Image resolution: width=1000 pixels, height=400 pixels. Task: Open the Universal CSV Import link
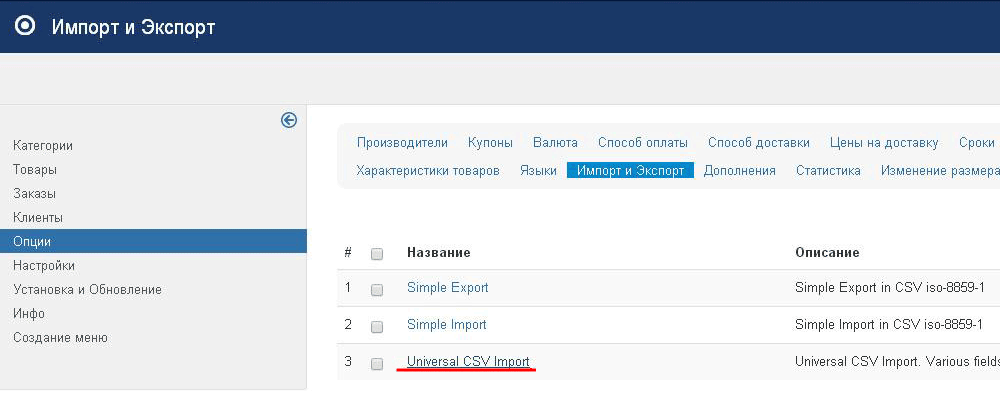[468, 361]
